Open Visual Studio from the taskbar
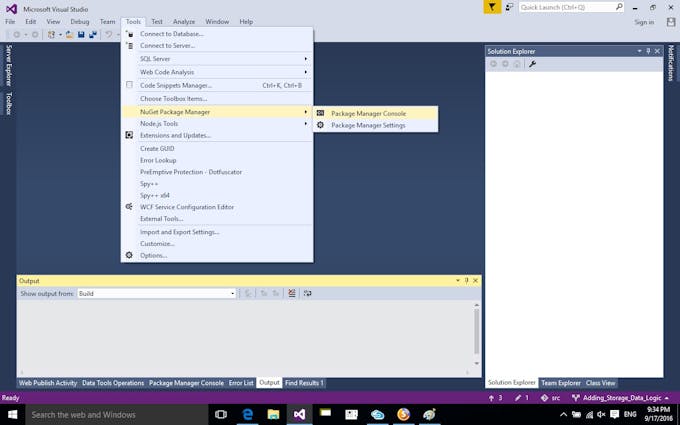 coord(299,415)
